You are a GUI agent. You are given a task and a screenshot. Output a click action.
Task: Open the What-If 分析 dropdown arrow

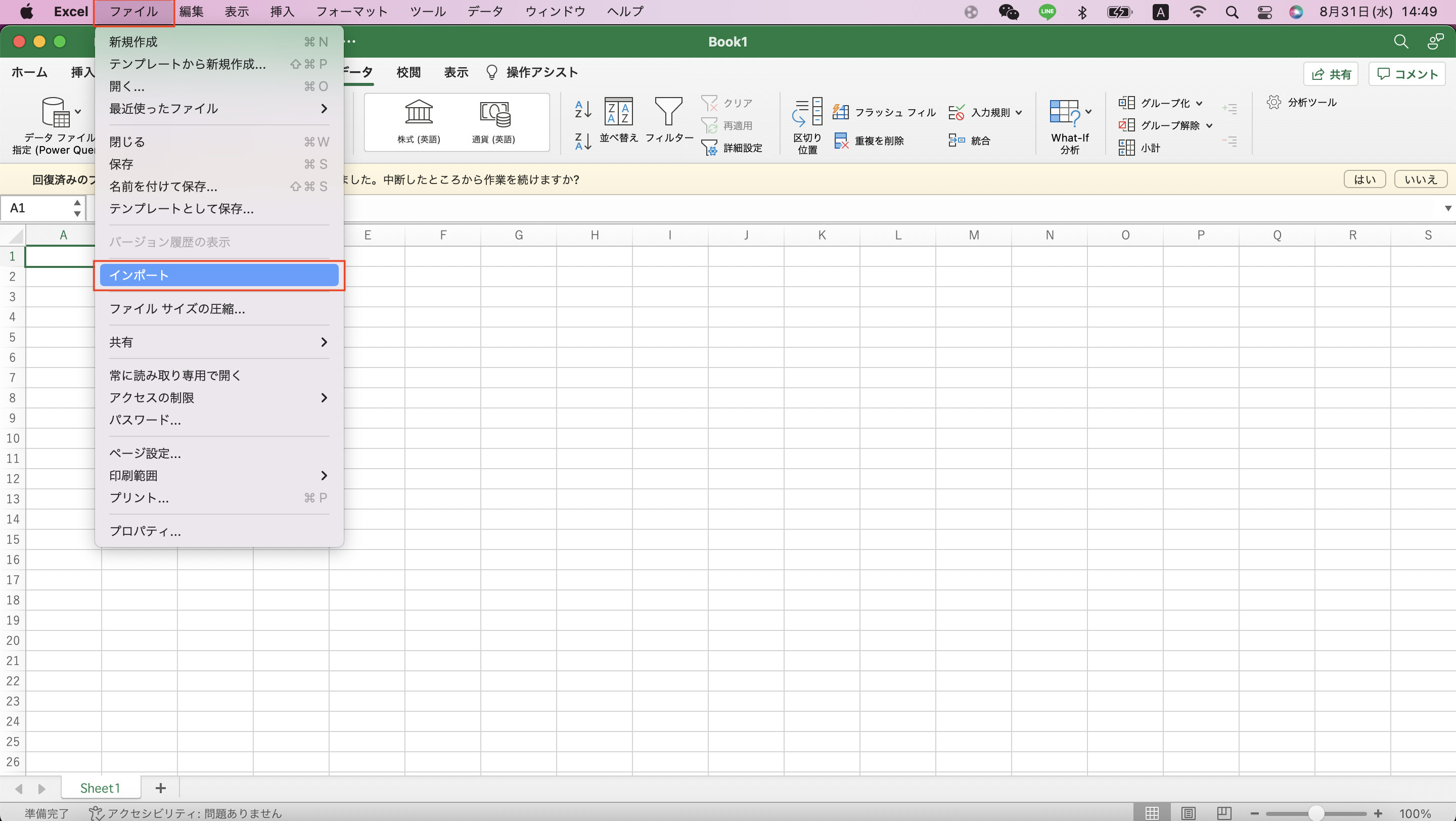[1088, 111]
